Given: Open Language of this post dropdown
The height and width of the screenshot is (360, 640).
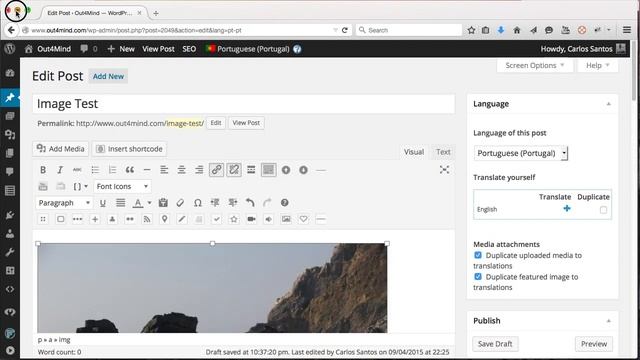Looking at the screenshot, I should 520,153.
